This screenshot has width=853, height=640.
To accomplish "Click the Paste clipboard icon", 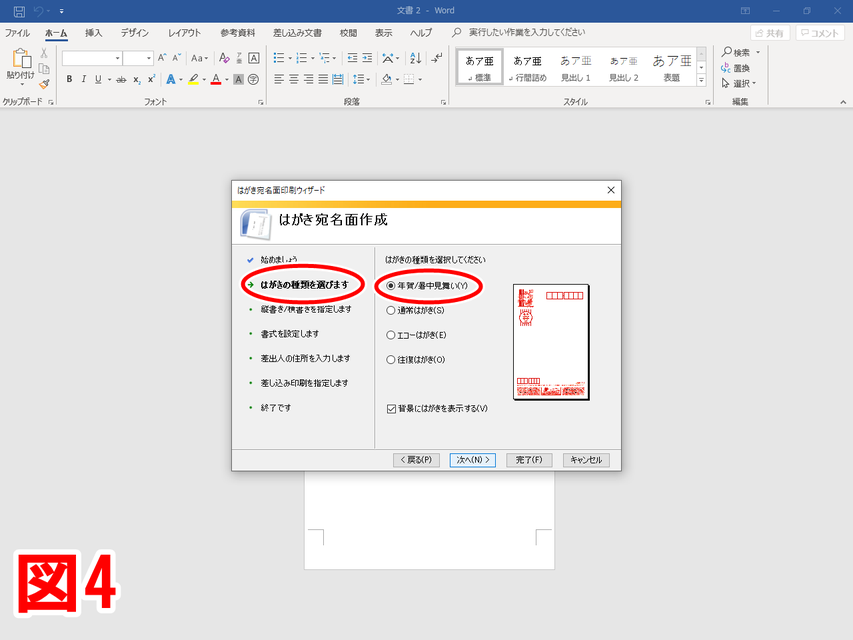I will coord(21,59).
